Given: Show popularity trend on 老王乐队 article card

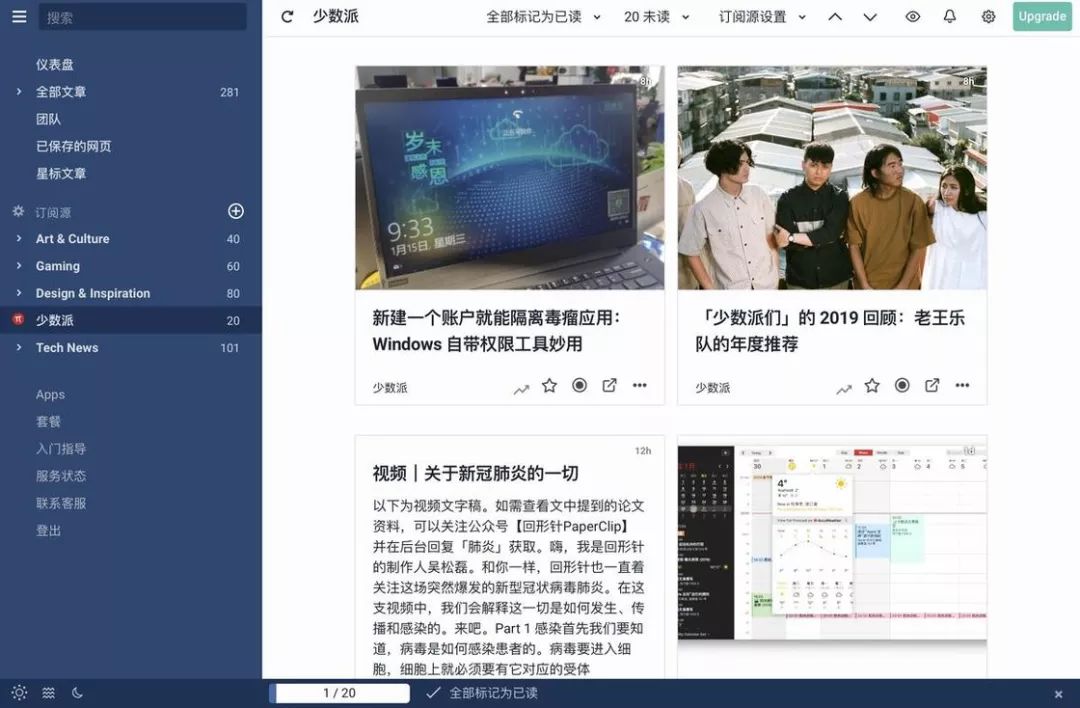Looking at the screenshot, I should tap(844, 389).
